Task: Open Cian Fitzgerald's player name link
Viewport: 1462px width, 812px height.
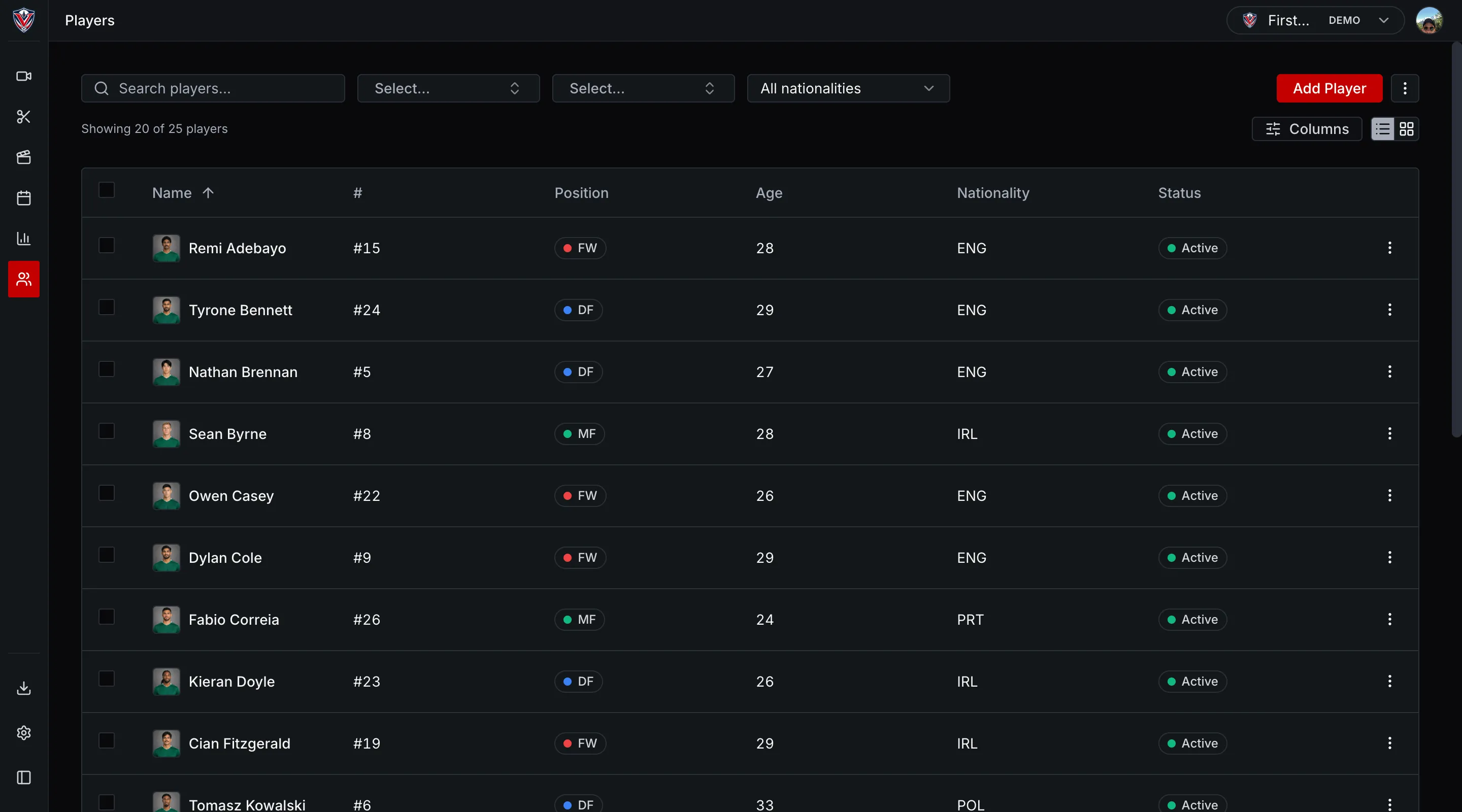Action: point(240,743)
